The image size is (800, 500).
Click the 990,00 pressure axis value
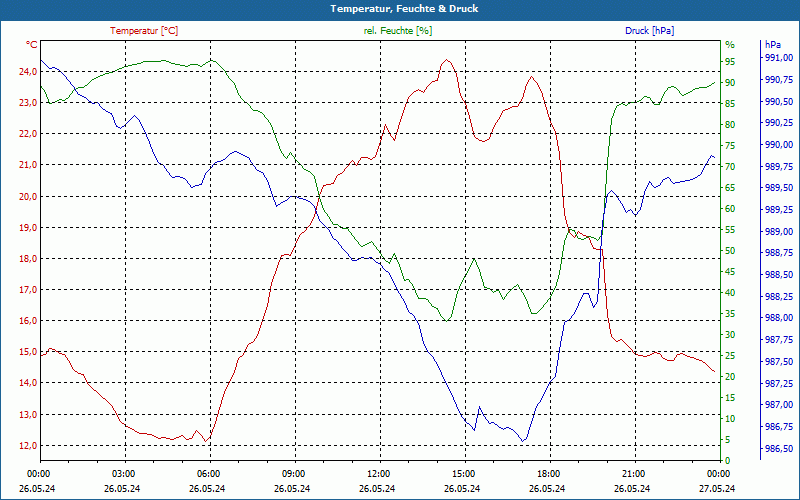point(779,145)
